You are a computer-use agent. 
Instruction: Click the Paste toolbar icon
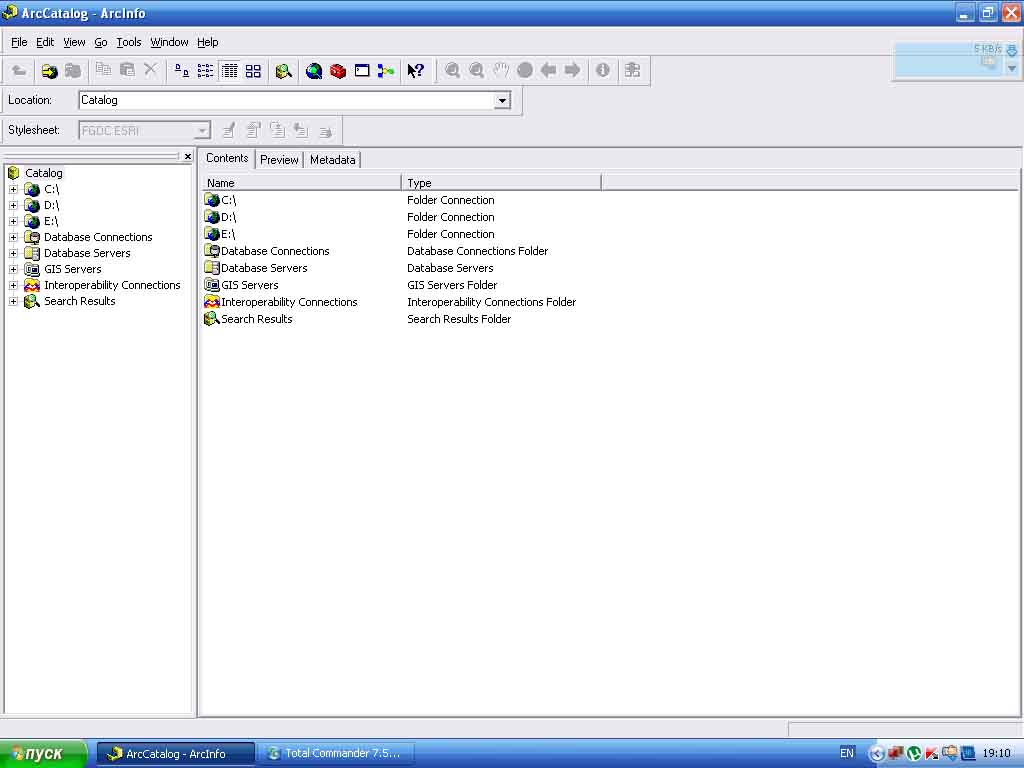[127, 69]
